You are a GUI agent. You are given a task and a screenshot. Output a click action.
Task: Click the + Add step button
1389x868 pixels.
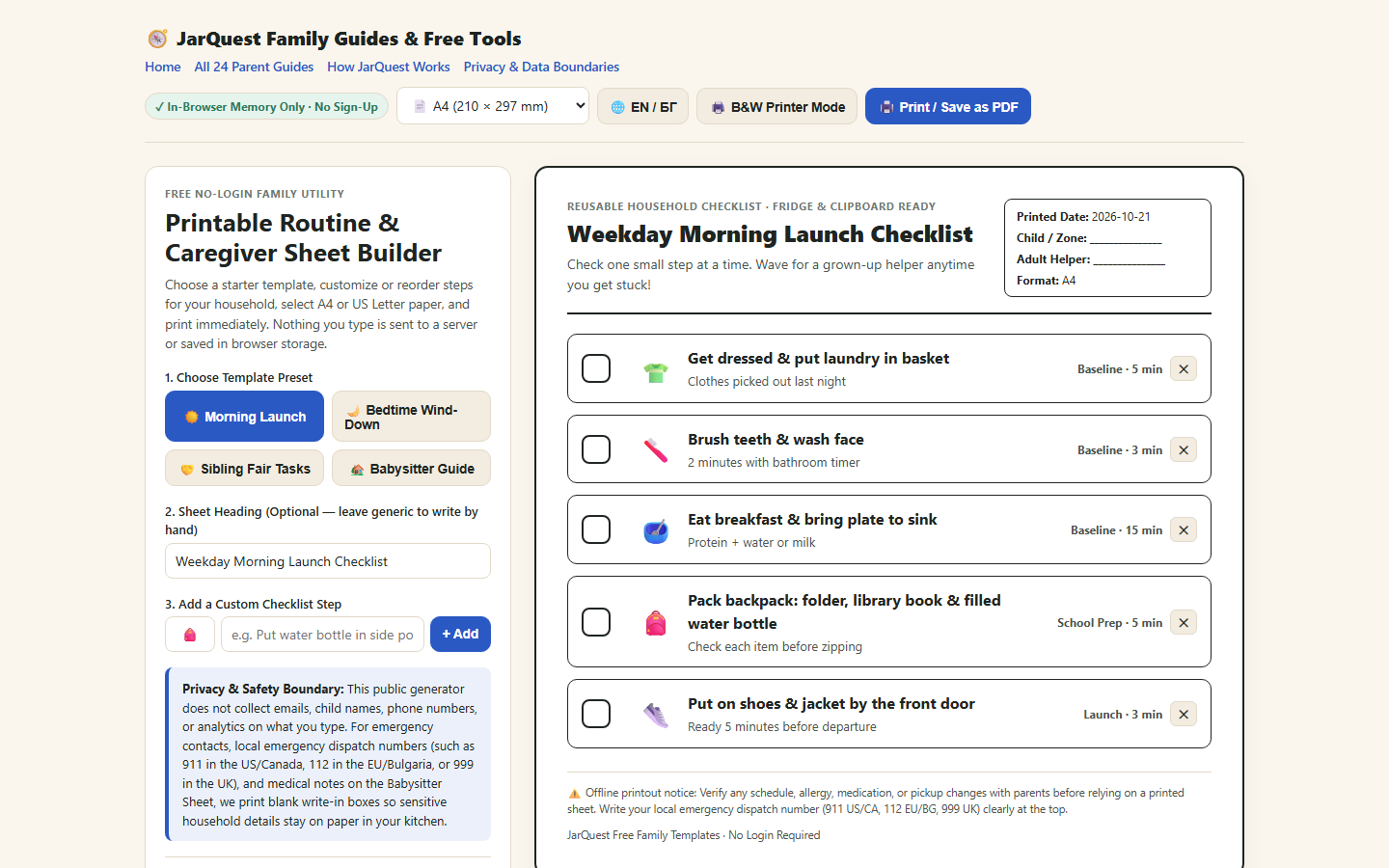(460, 634)
